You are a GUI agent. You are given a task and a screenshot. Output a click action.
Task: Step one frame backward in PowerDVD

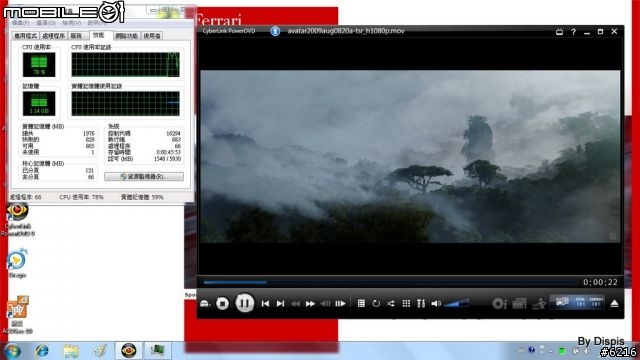click(x=325, y=304)
